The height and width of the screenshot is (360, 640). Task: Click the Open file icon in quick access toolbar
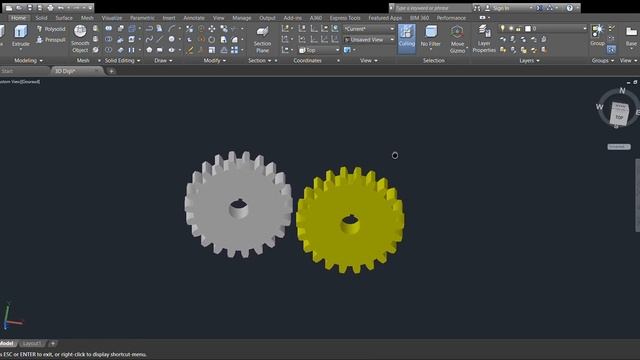[x=19, y=8]
